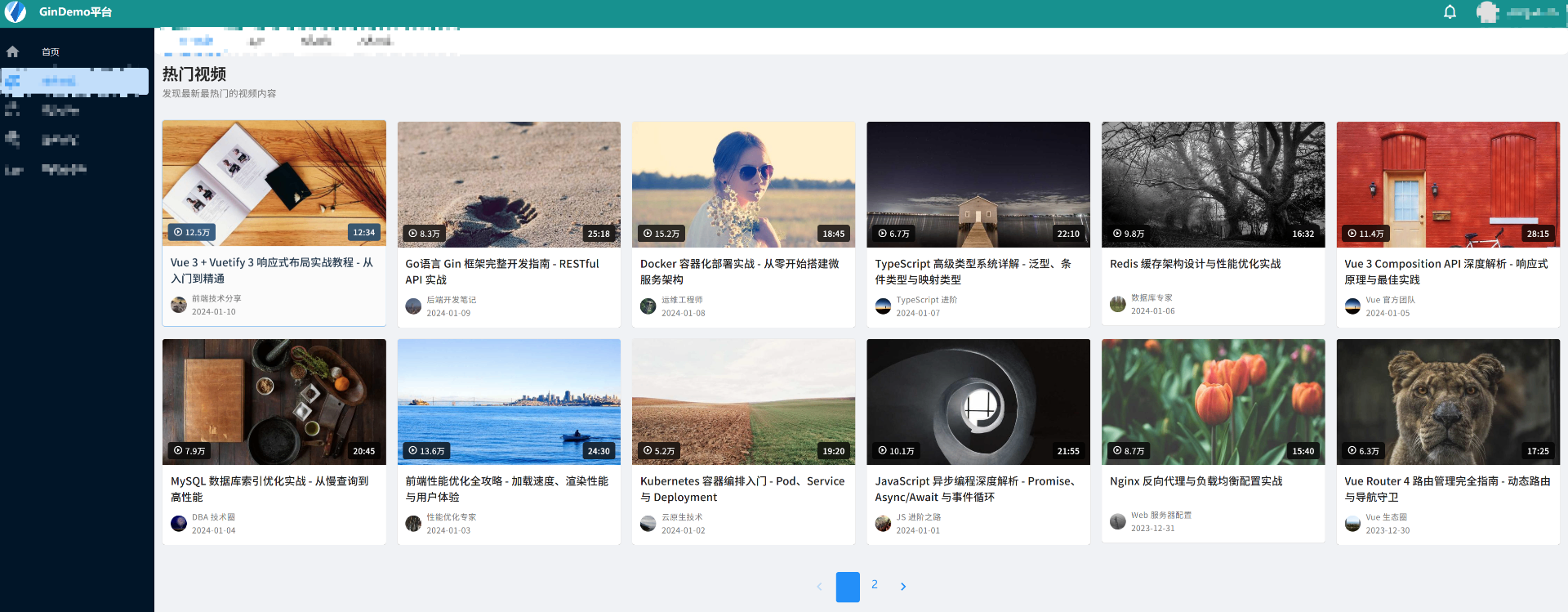Select page 2 in pagination

click(x=874, y=585)
